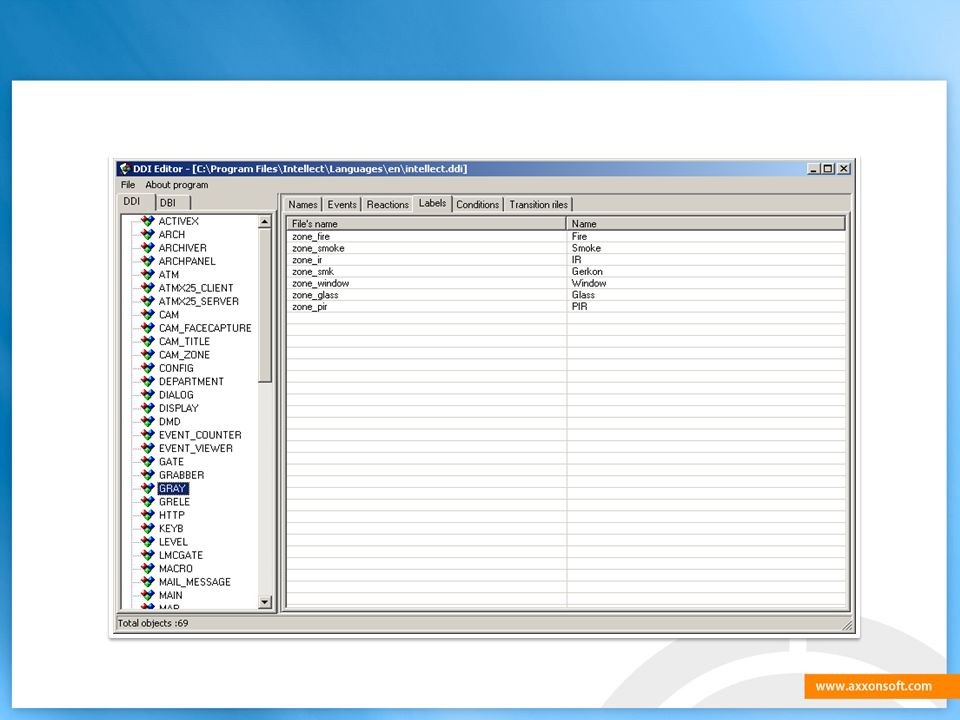The width and height of the screenshot is (960, 720).
Task: Select the MAIL_MESSAGE tree item
Action: [195, 582]
